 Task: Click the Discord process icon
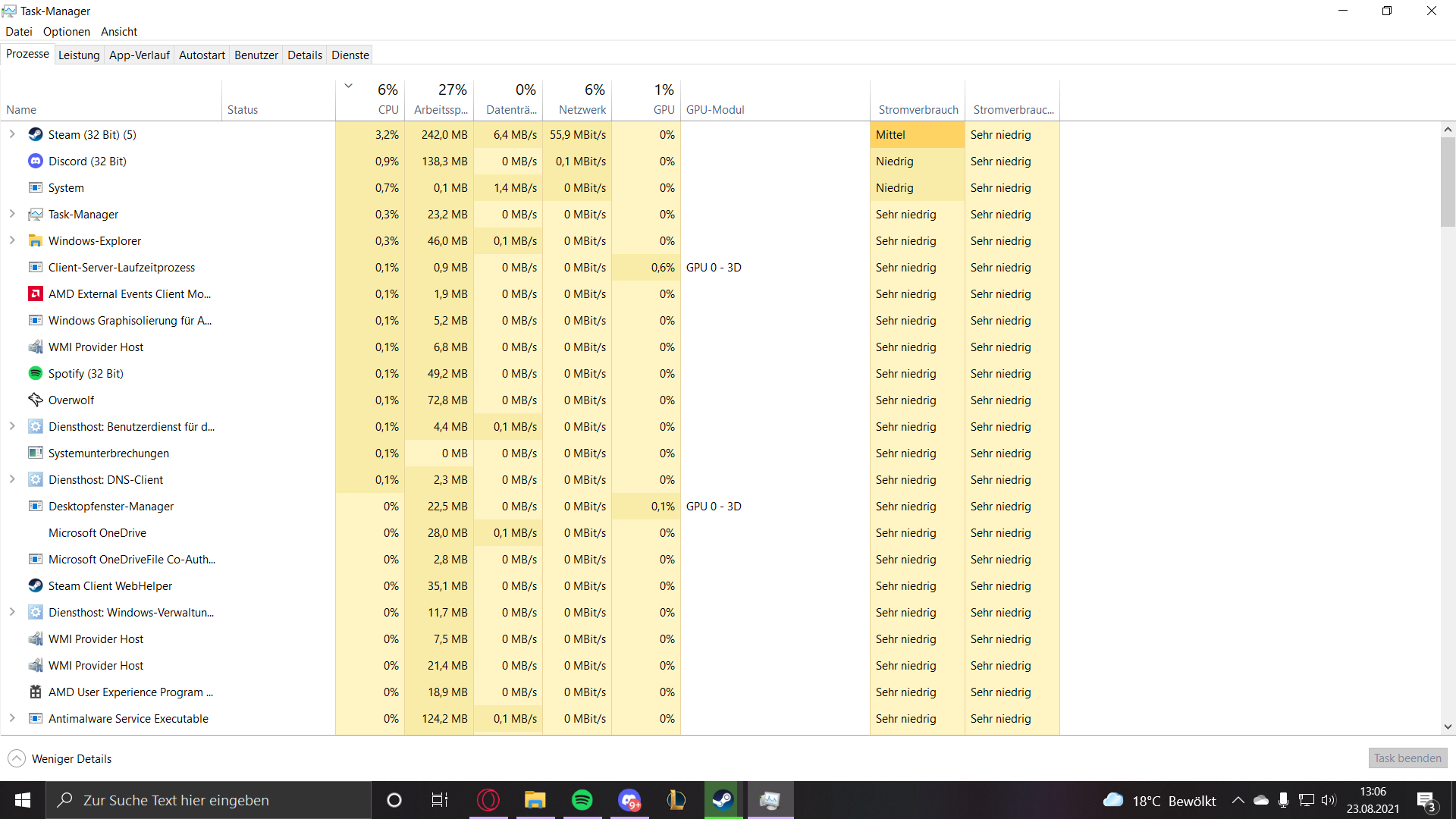[x=36, y=161]
